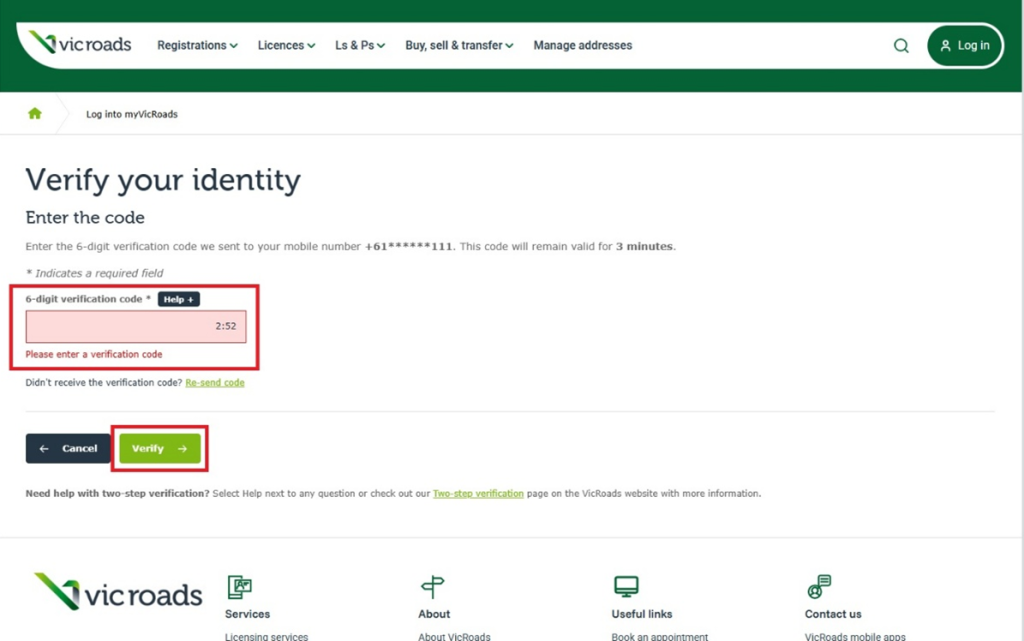Click the home icon in the breadcrumb
The width and height of the screenshot is (1024, 641).
(34, 113)
